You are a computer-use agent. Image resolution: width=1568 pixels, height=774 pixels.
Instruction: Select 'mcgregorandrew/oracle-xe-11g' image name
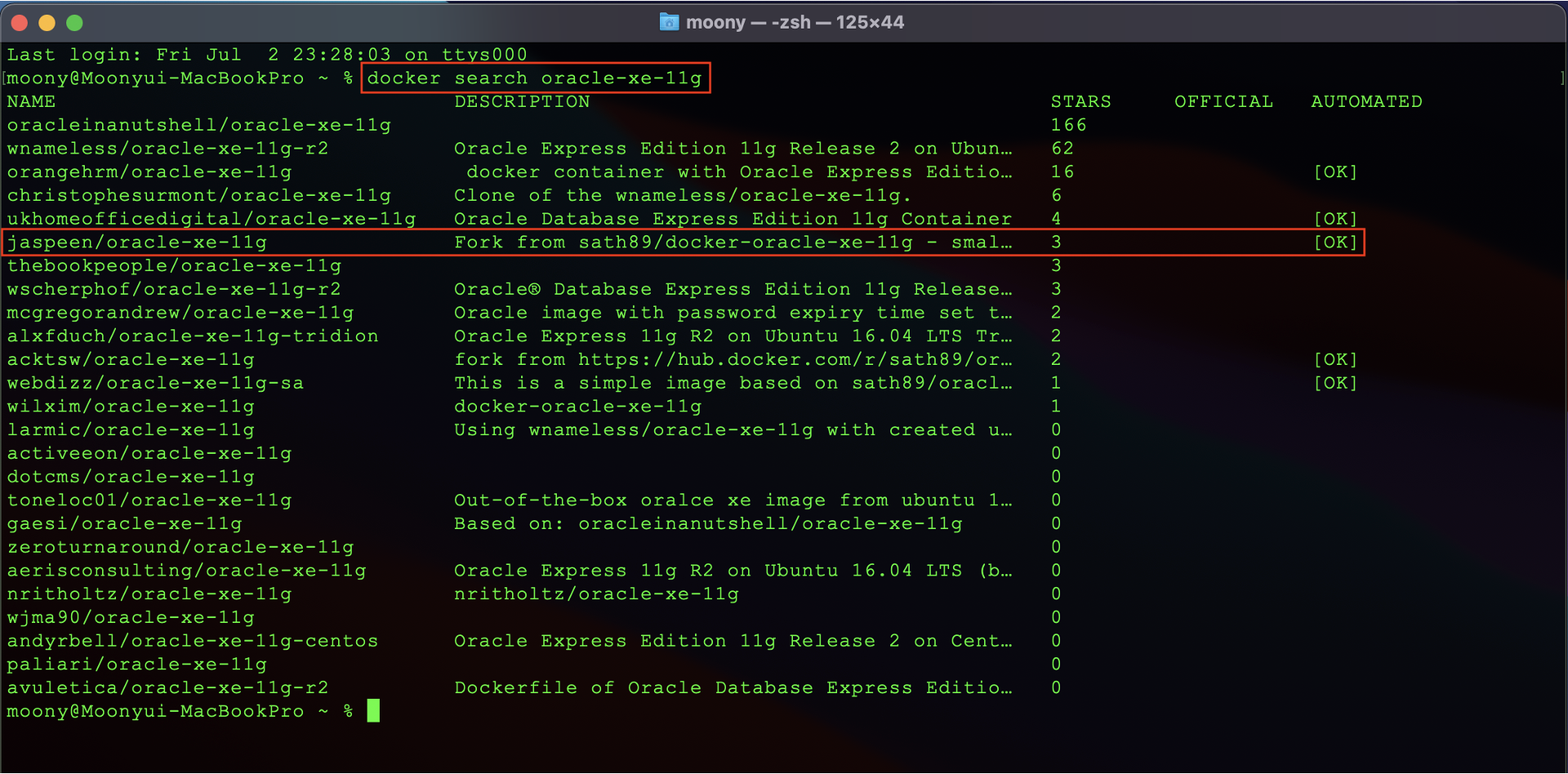point(180,314)
